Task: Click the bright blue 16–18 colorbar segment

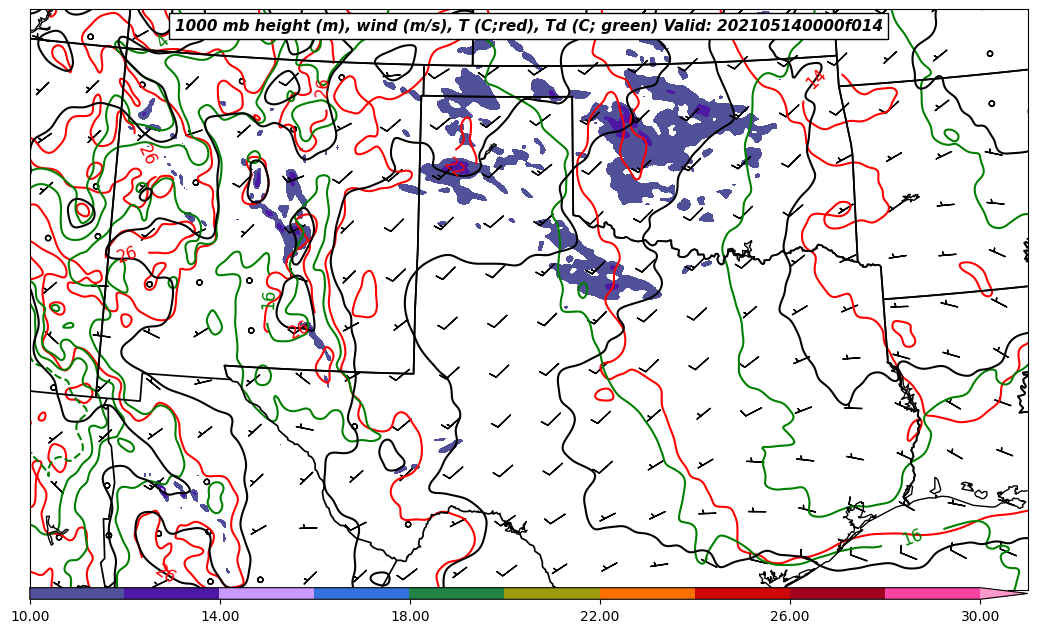Action: point(362,593)
